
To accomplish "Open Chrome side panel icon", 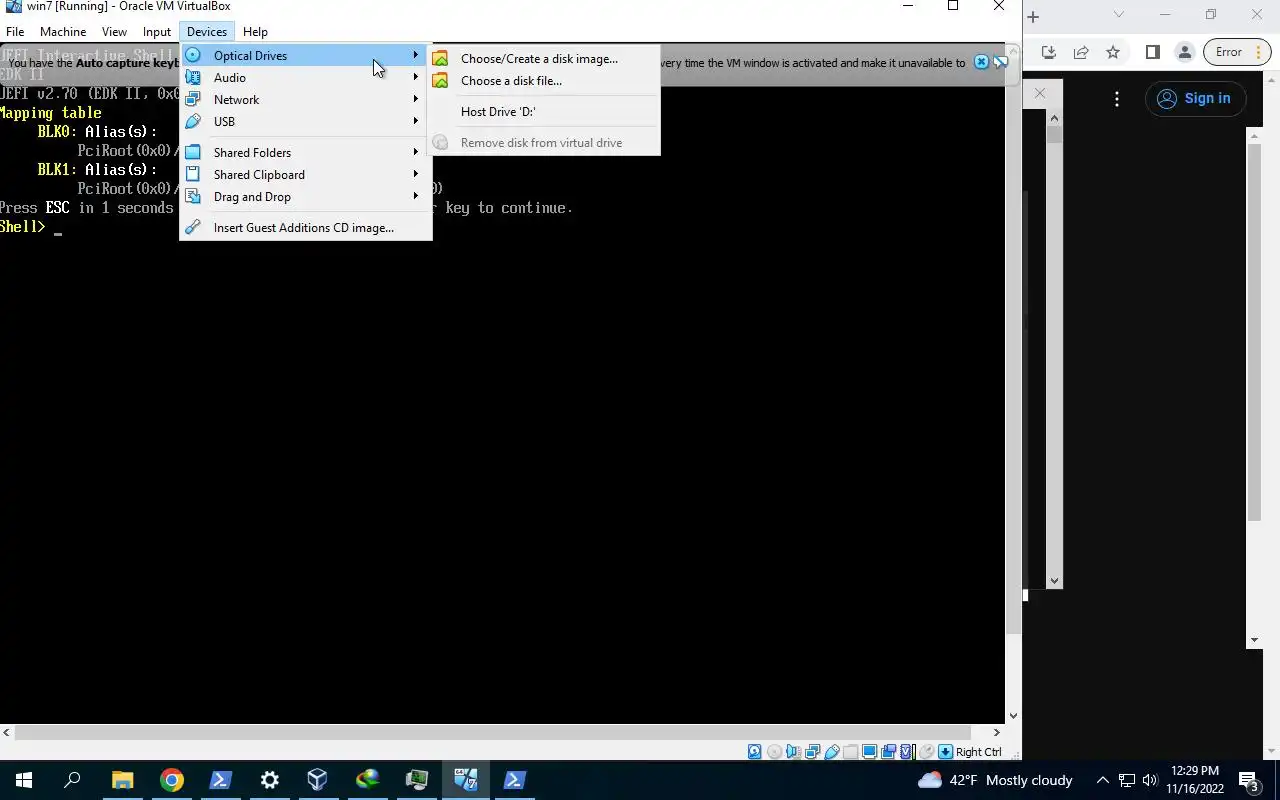I will pos(1152,52).
